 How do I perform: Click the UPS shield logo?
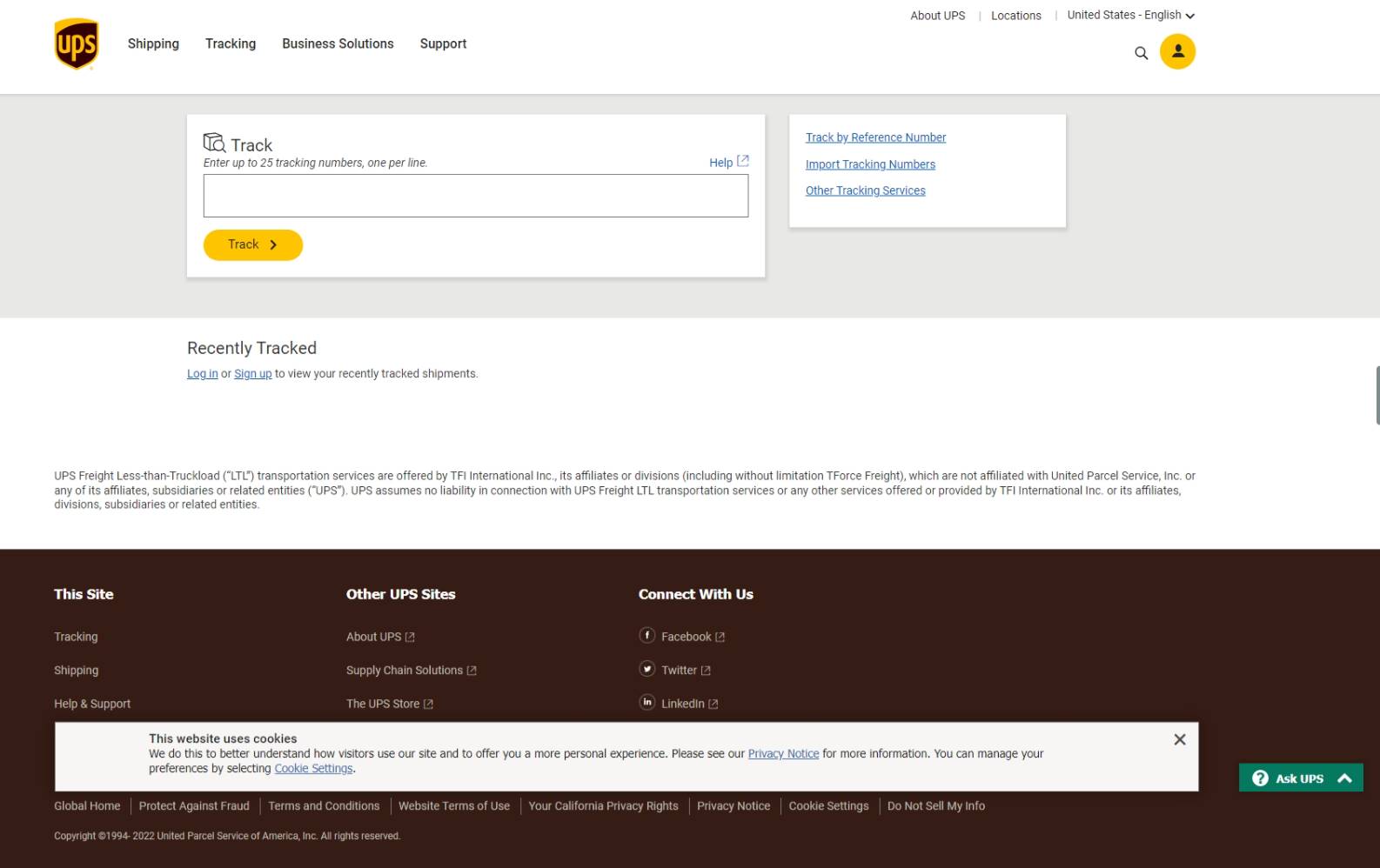[x=77, y=43]
